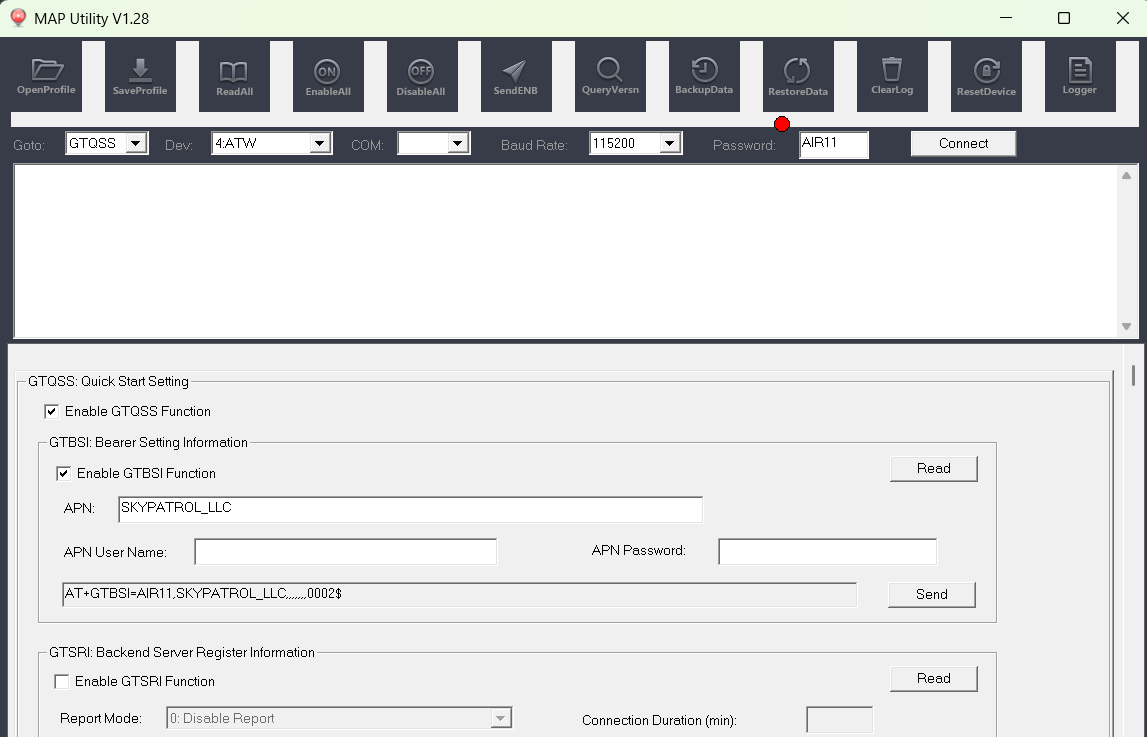The image size is (1147, 737).
Task: Open the Goto GTQSS dropdown
Action: 135,143
